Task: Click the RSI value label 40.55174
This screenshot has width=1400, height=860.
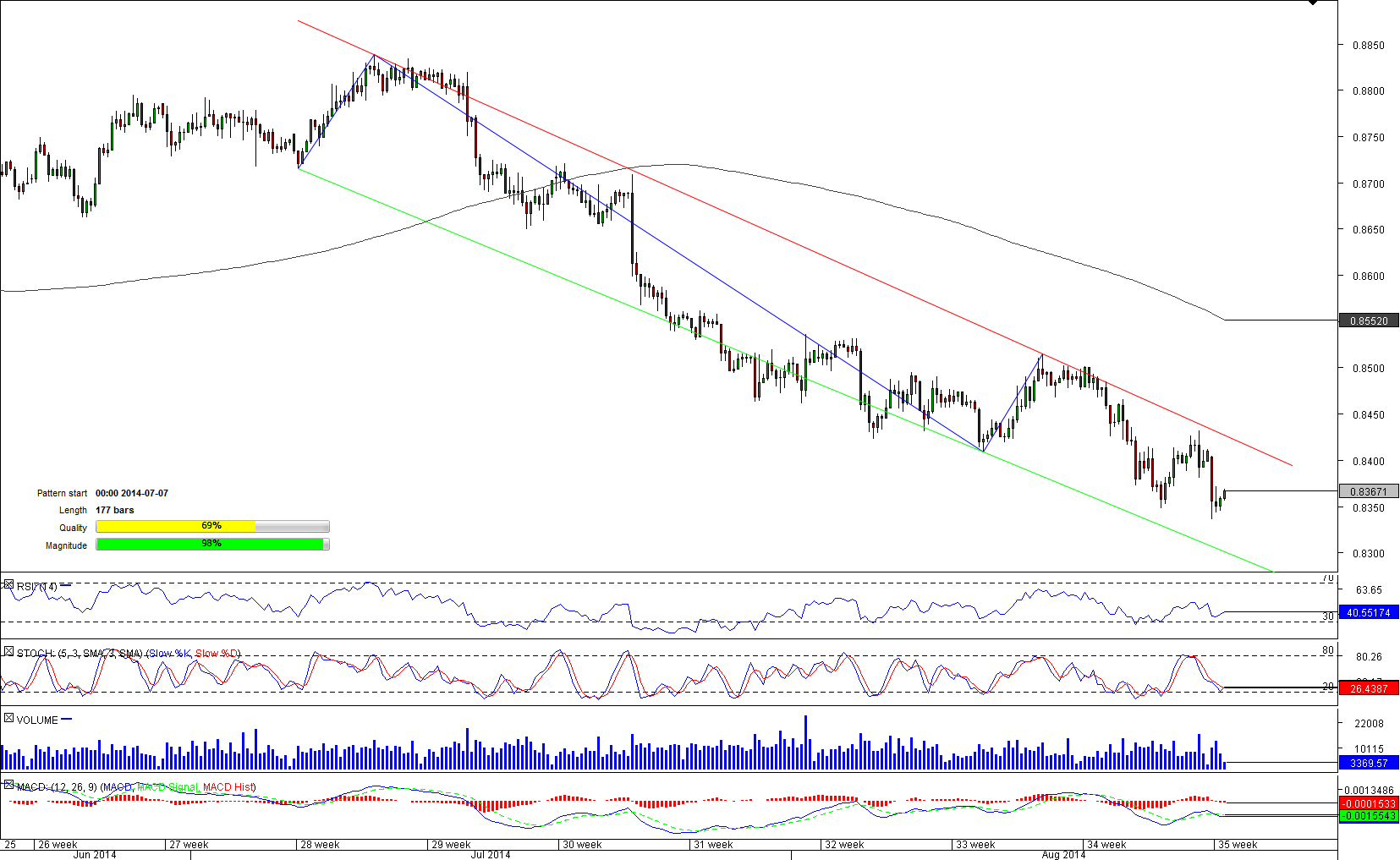Action: click(x=1369, y=612)
